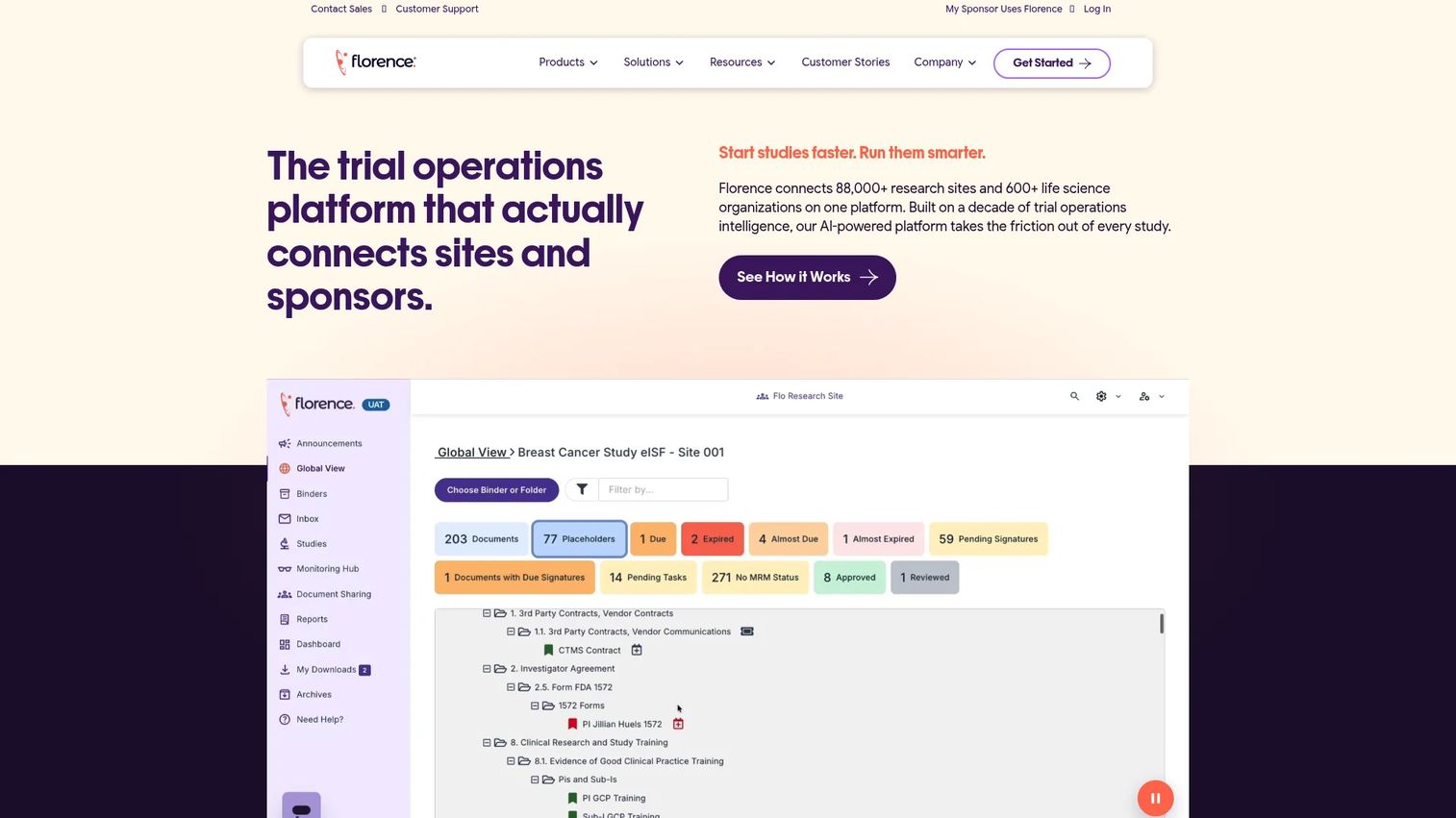Click calendar-plus icon beside CTMS Contract
1456x818 pixels.
point(637,651)
